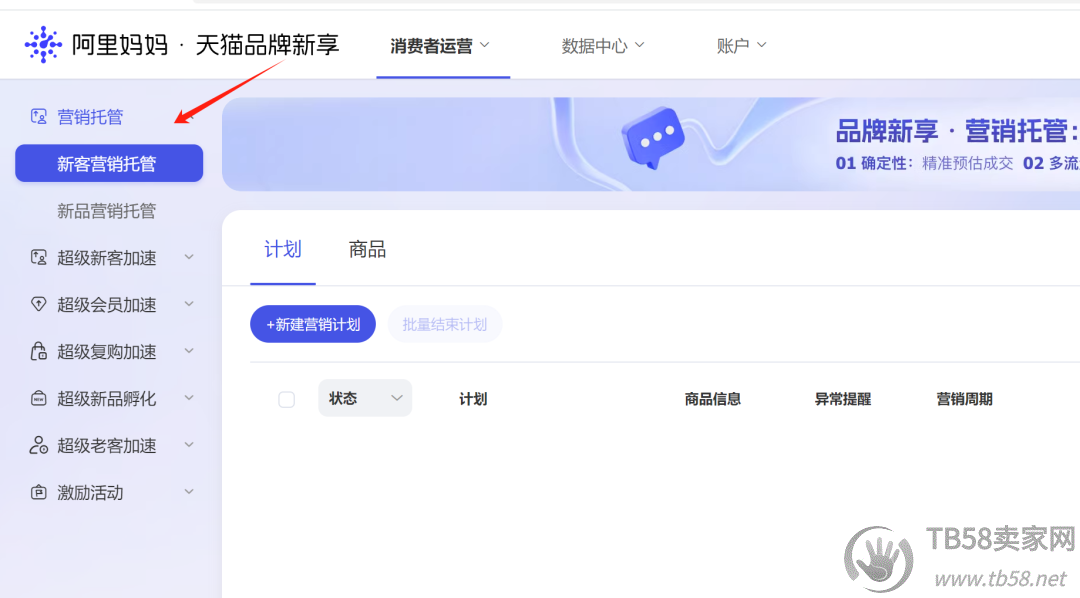The height and width of the screenshot is (598, 1080).
Task: Click the 超级老客加速 person icon
Action: coord(39,445)
